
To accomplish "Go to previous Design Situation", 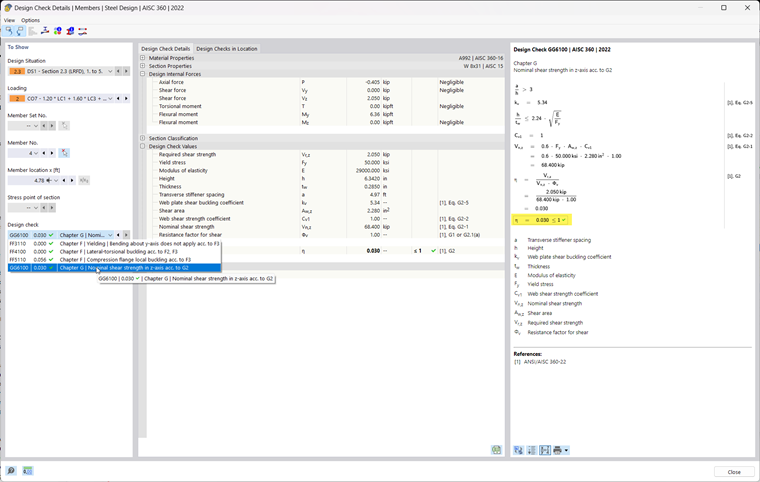I will pos(118,71).
